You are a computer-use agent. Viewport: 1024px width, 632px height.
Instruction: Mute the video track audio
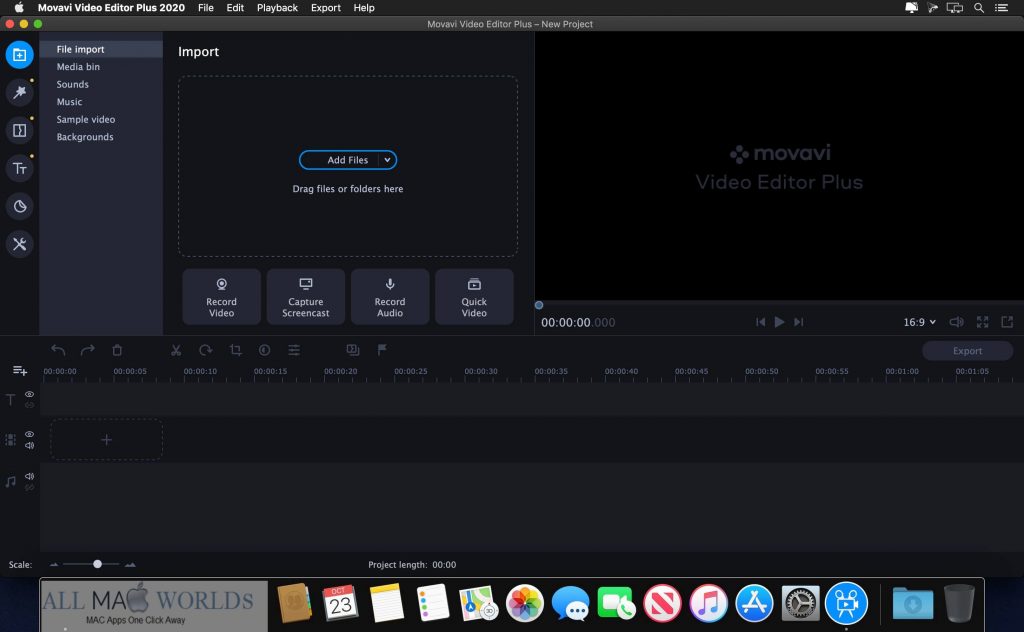29,445
